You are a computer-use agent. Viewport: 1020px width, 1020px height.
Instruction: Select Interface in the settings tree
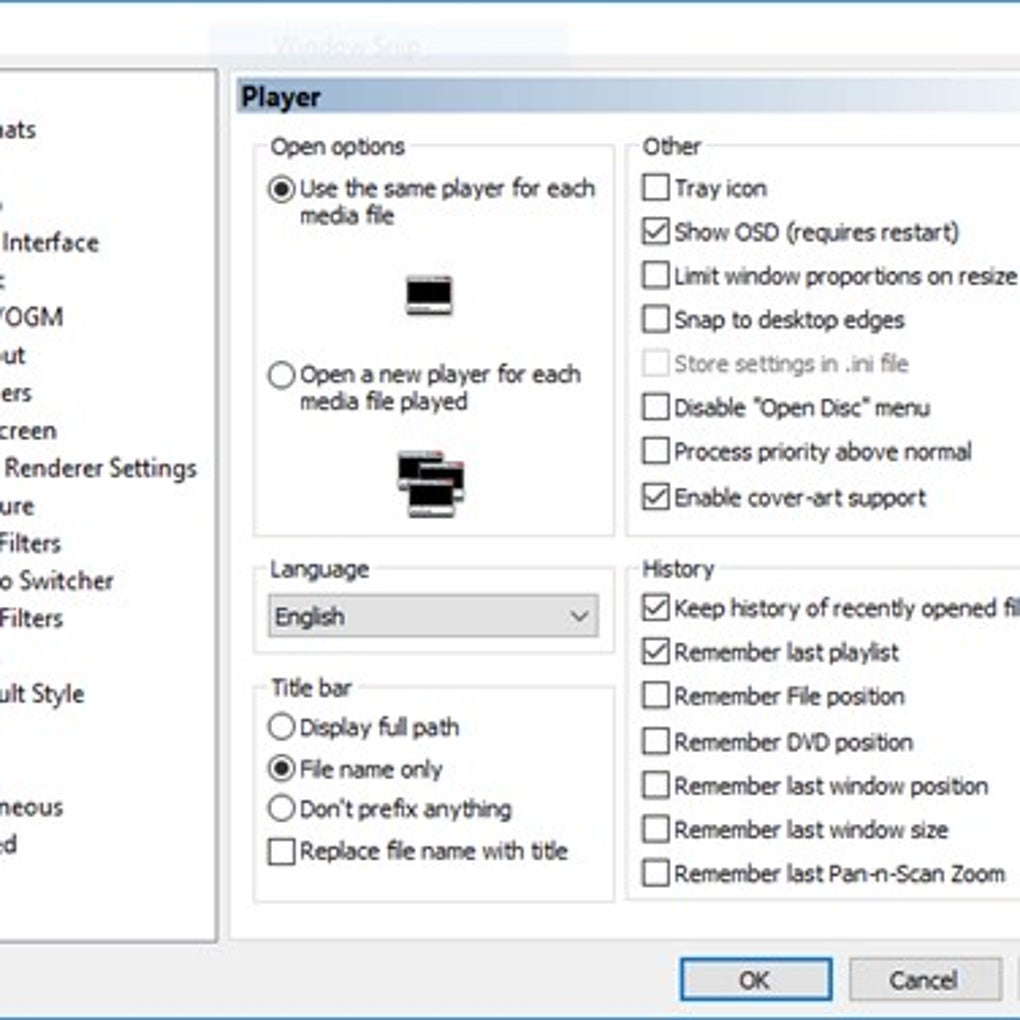point(52,242)
